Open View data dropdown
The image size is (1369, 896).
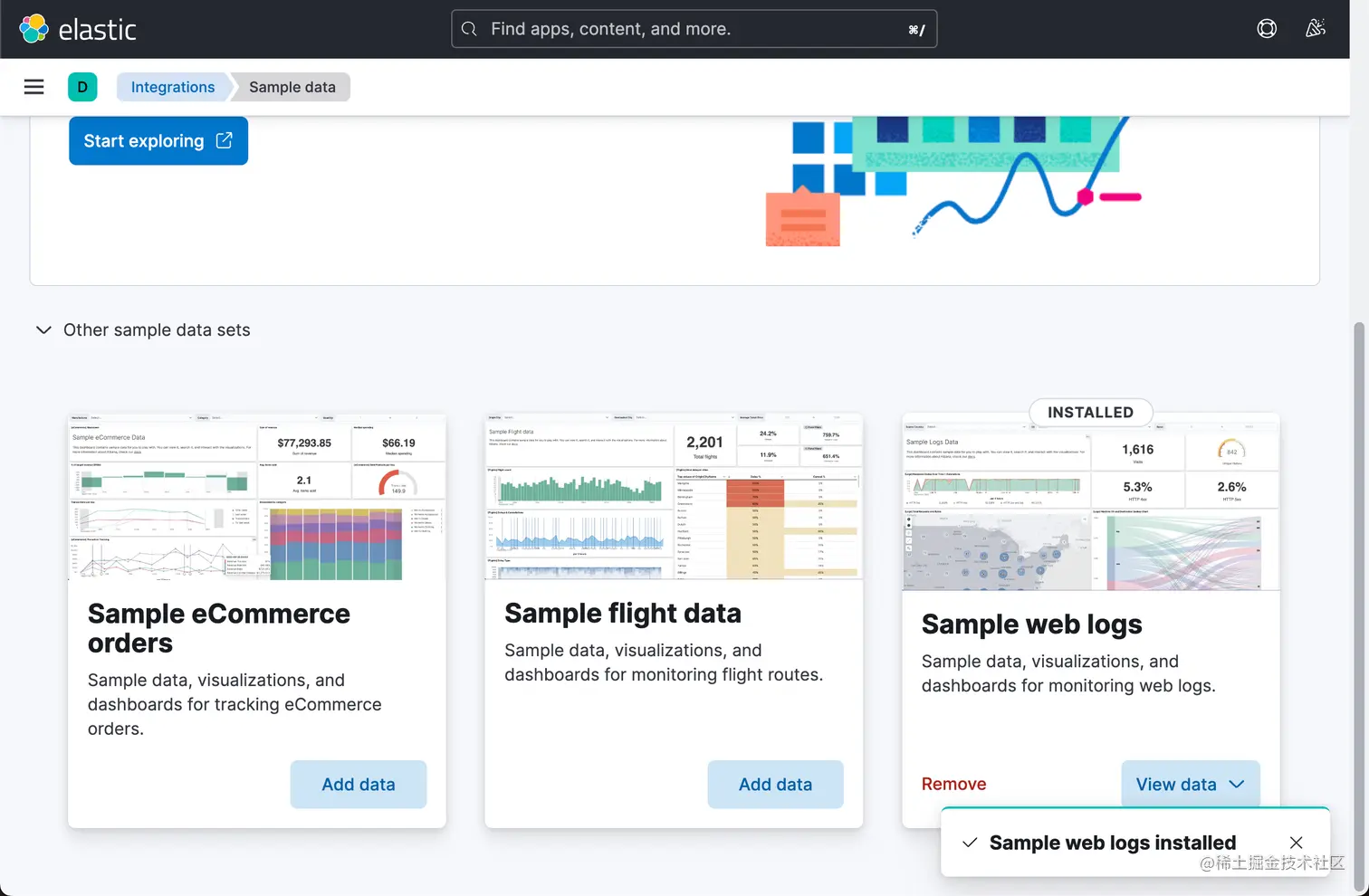tap(1191, 785)
